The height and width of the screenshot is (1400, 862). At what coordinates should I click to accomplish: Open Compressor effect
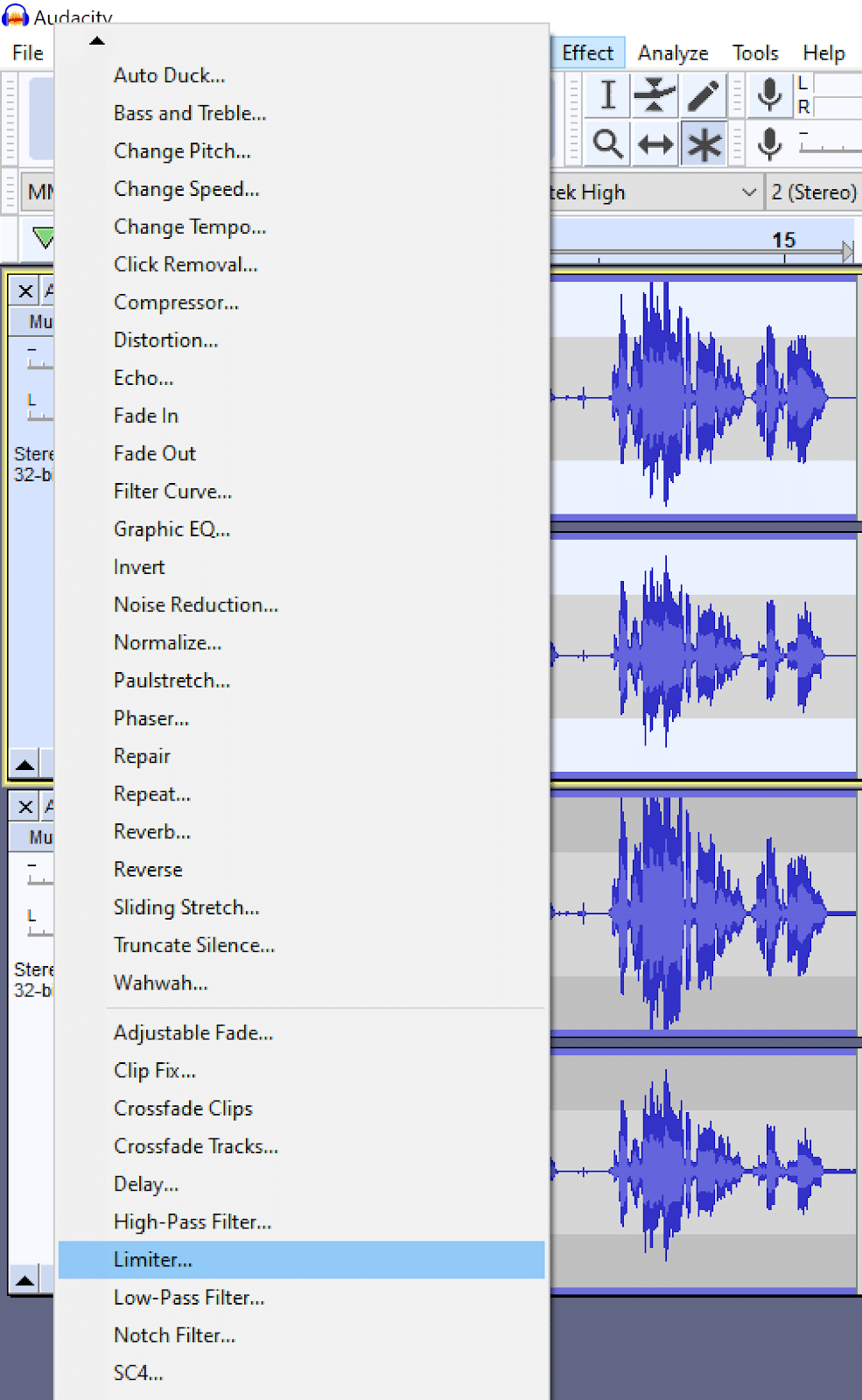(302, 303)
